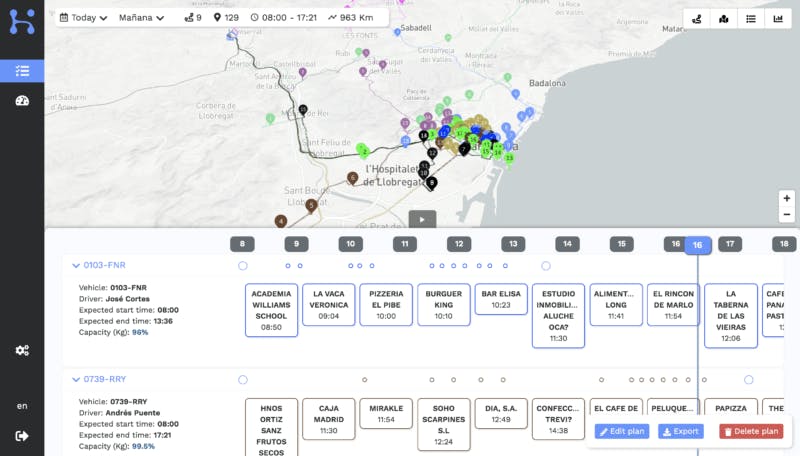The width and height of the screenshot is (800, 456).
Task: Zoom in the map with plus button
Action: [787, 198]
